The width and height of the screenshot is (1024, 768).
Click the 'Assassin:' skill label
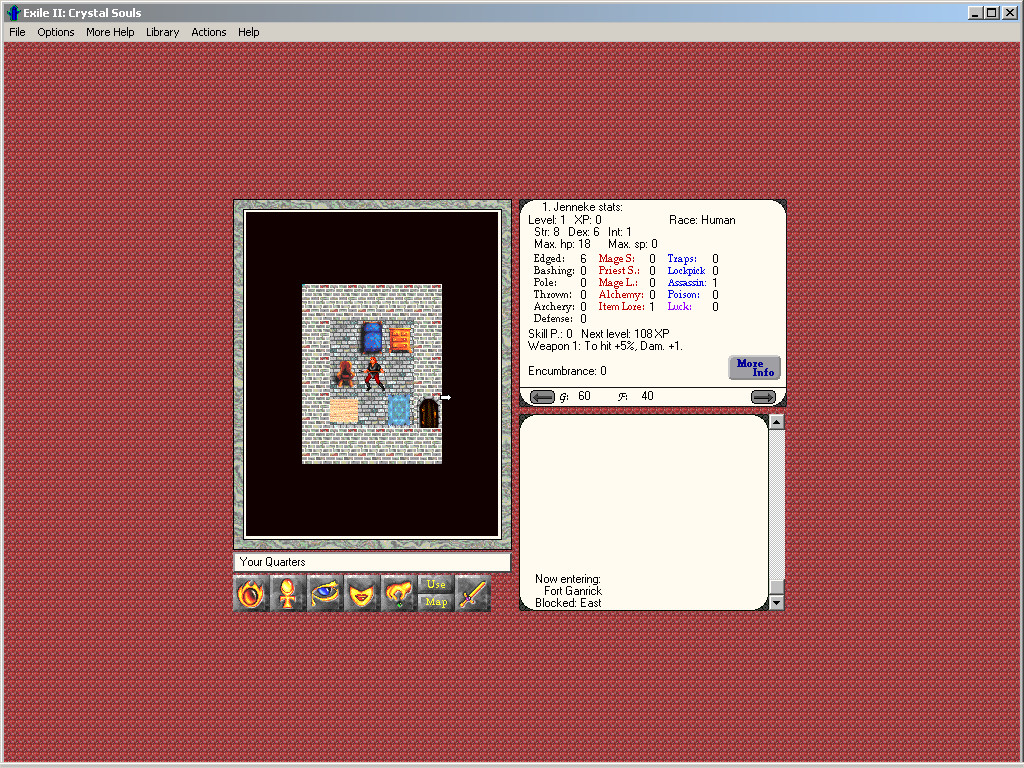tap(686, 283)
